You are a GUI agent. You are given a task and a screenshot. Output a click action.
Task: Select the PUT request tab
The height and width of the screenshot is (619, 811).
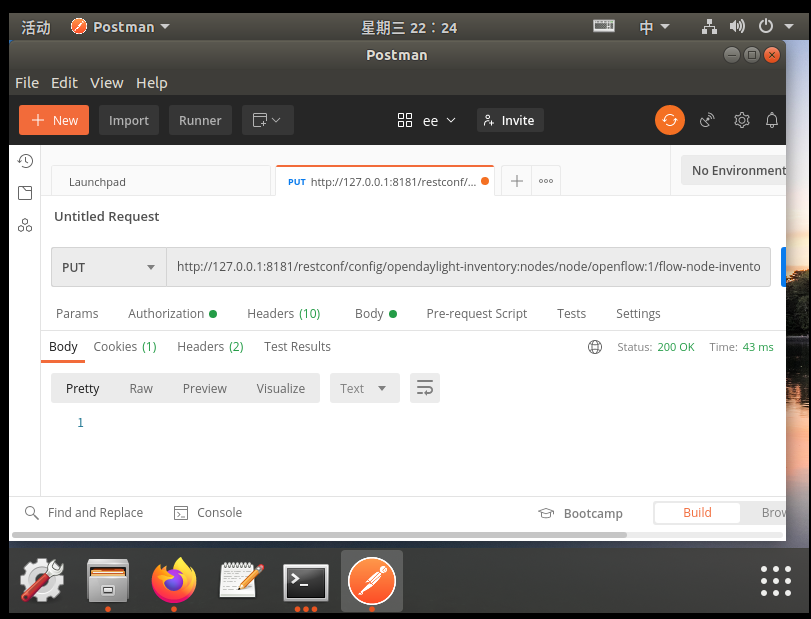point(385,181)
